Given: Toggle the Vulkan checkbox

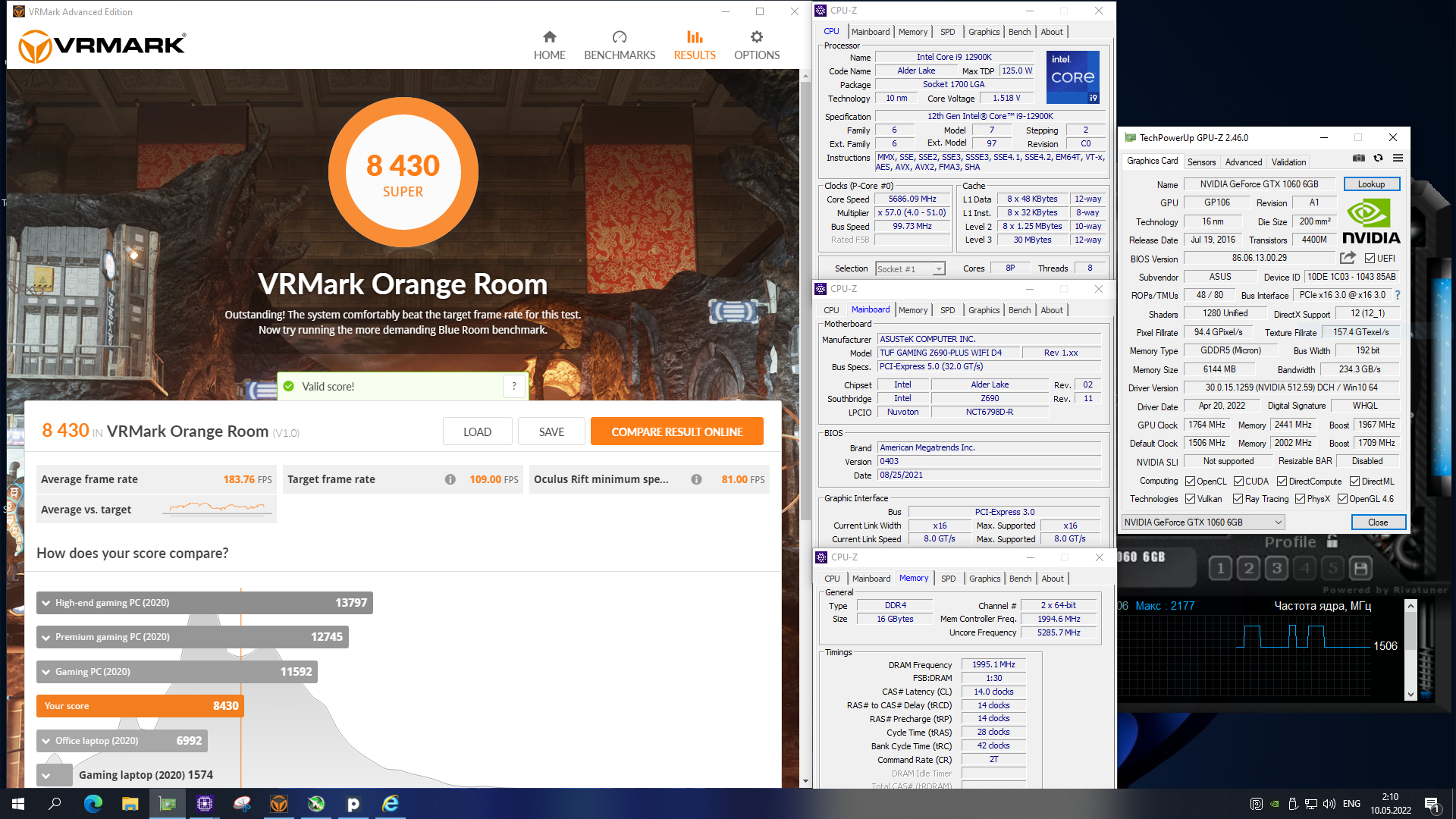Looking at the screenshot, I should point(1191,499).
